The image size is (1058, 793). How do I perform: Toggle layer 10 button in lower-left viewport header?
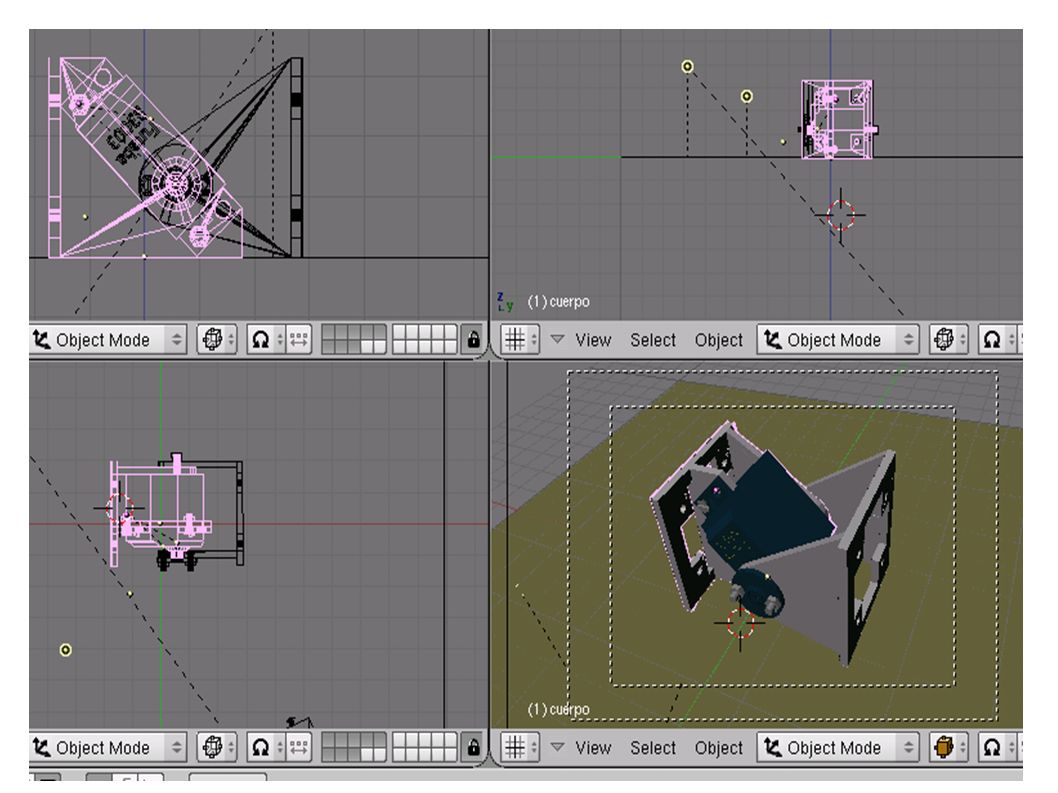[451, 740]
